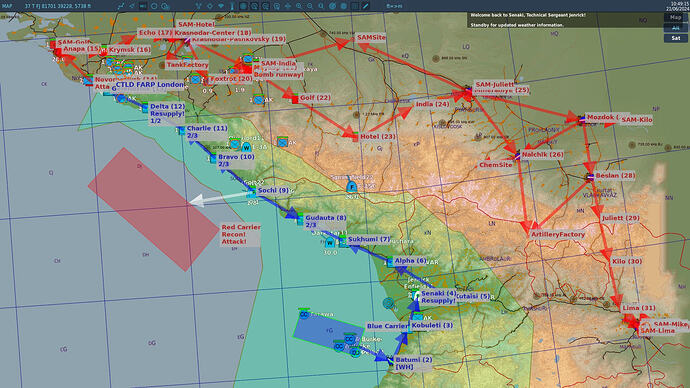Click the clock icon in top toolbar

pos(154,6)
